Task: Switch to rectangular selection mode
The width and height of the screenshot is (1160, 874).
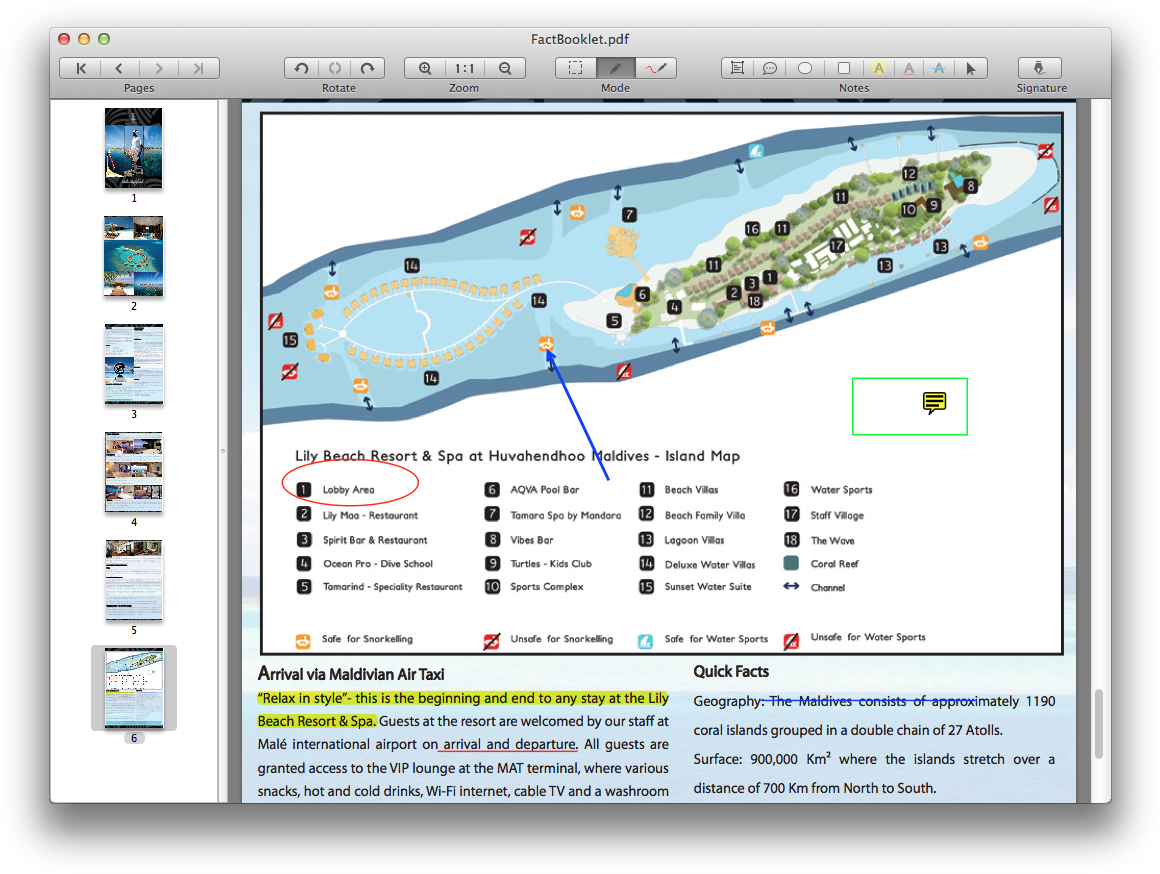Action: 575,68
